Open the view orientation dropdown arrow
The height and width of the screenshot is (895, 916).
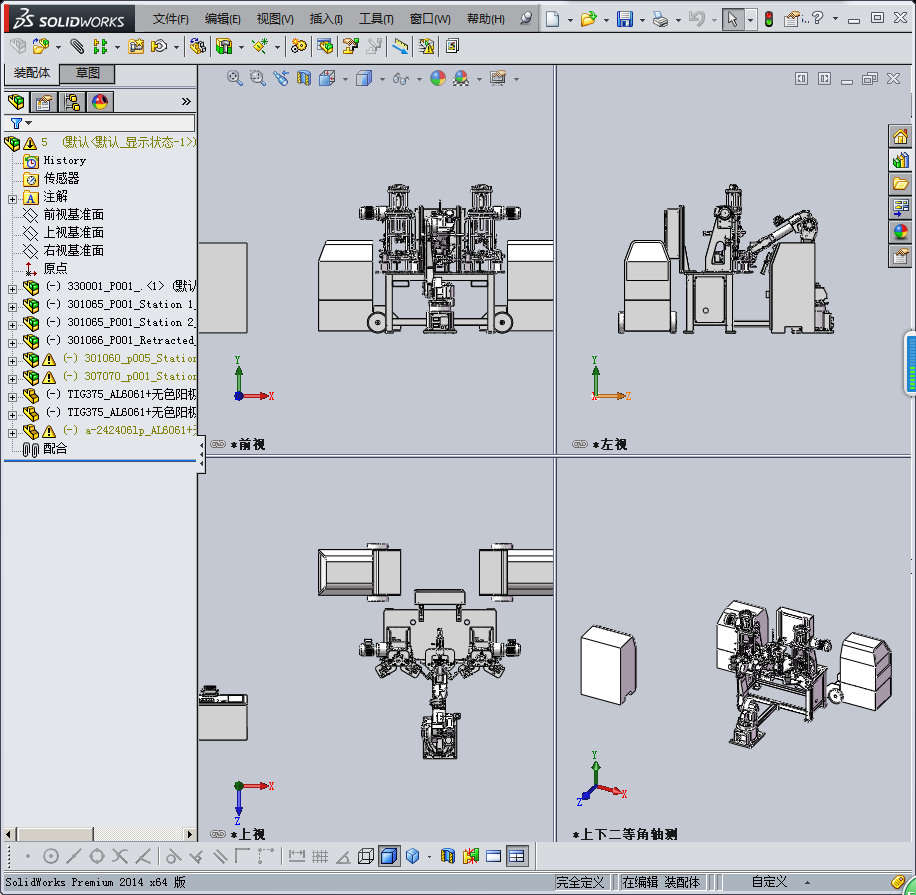[345, 79]
